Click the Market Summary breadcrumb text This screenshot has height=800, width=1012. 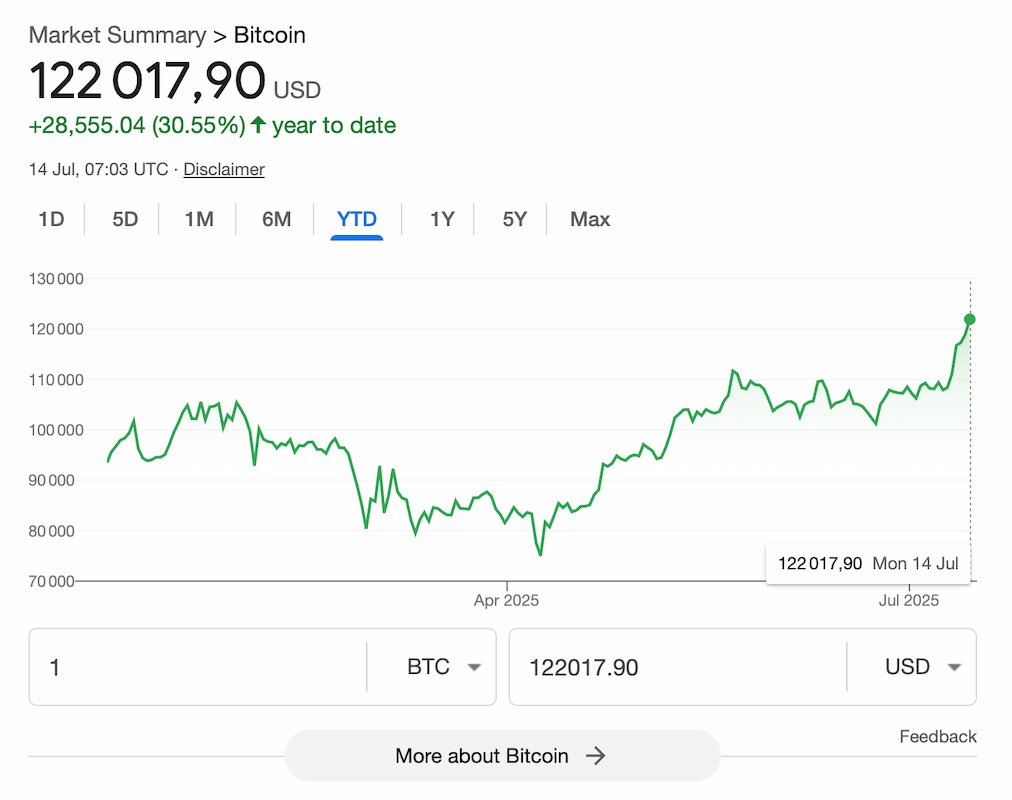coord(117,35)
